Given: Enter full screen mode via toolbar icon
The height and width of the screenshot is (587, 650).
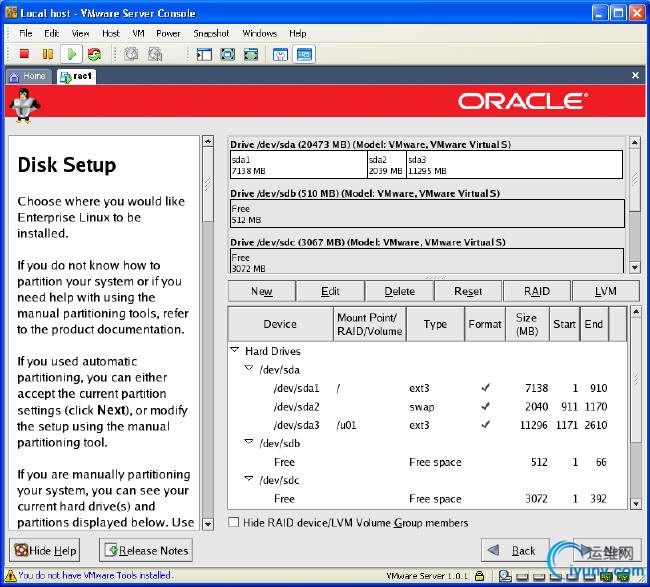Looking at the screenshot, I should coord(228,54).
